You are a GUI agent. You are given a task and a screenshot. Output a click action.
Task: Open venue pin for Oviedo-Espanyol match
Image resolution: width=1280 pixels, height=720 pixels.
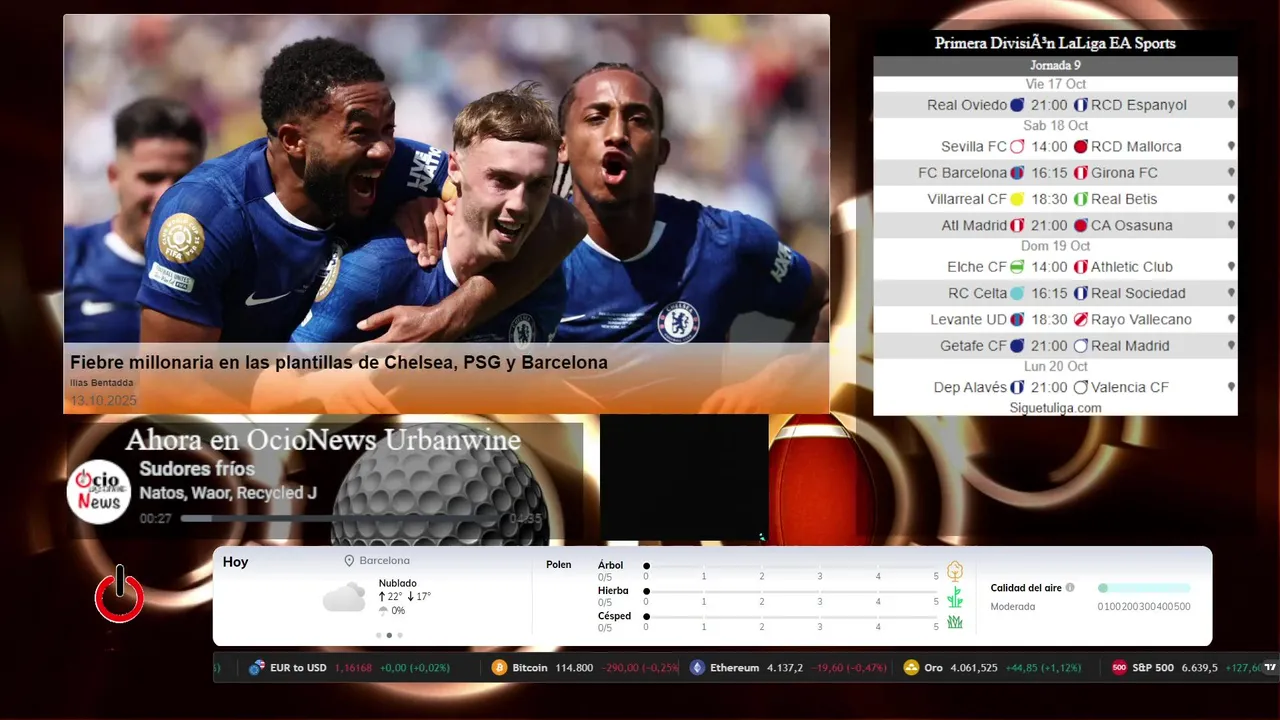pyautogui.click(x=1231, y=105)
